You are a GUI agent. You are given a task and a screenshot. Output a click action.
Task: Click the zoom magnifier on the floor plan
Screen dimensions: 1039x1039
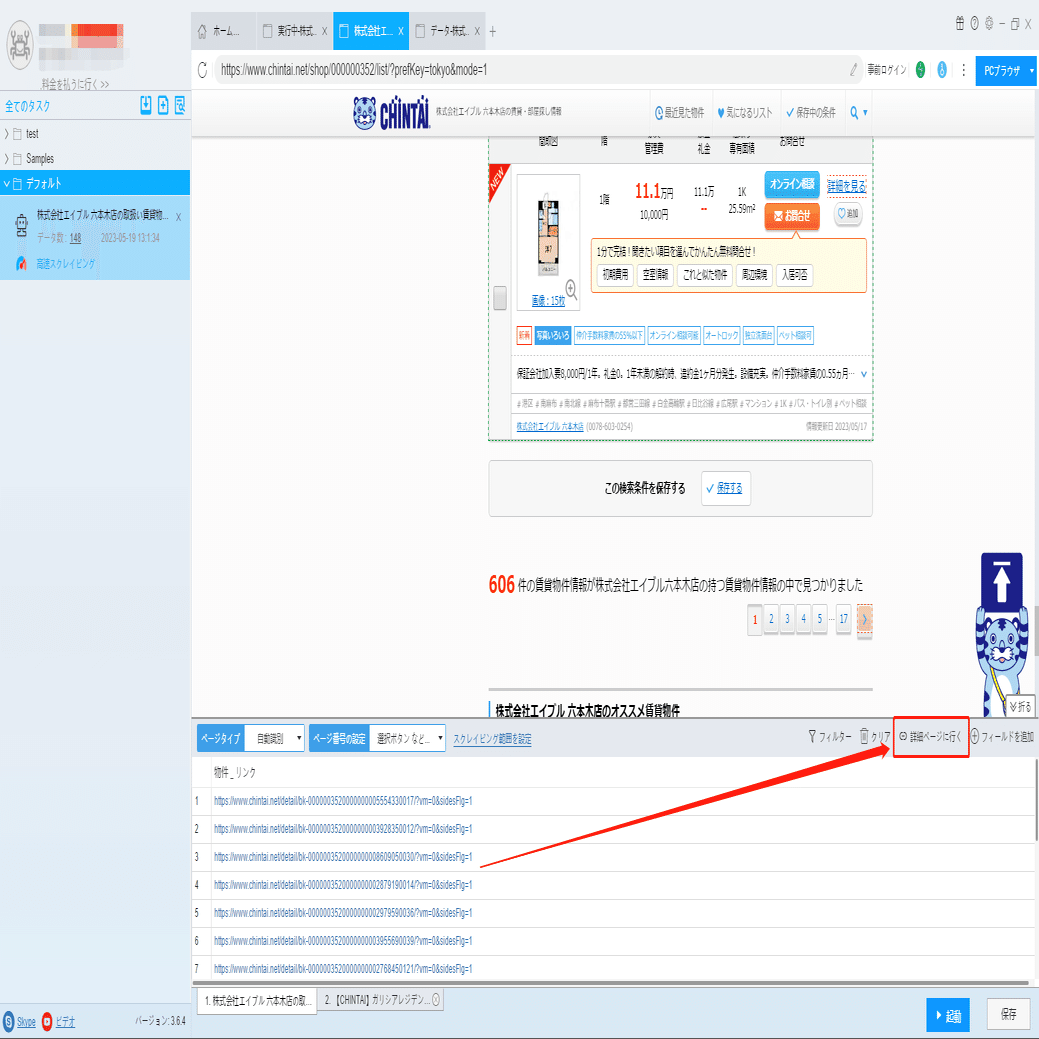(571, 289)
